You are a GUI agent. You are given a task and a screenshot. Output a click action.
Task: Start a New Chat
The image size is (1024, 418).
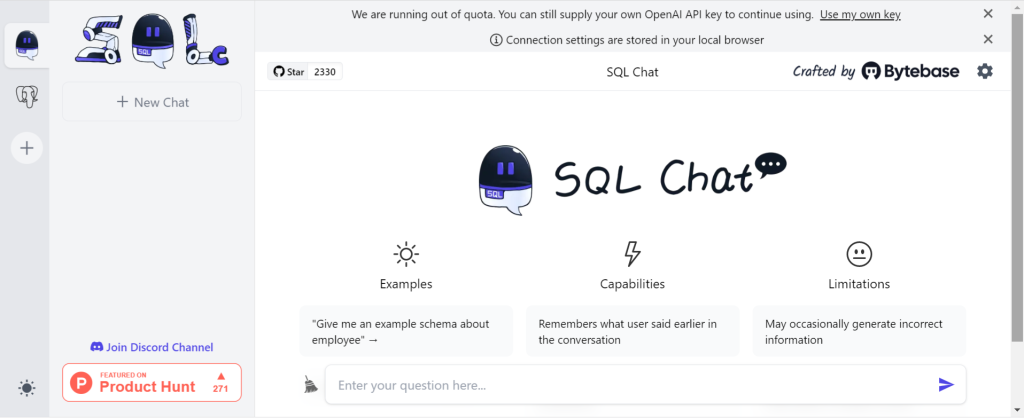tap(152, 102)
